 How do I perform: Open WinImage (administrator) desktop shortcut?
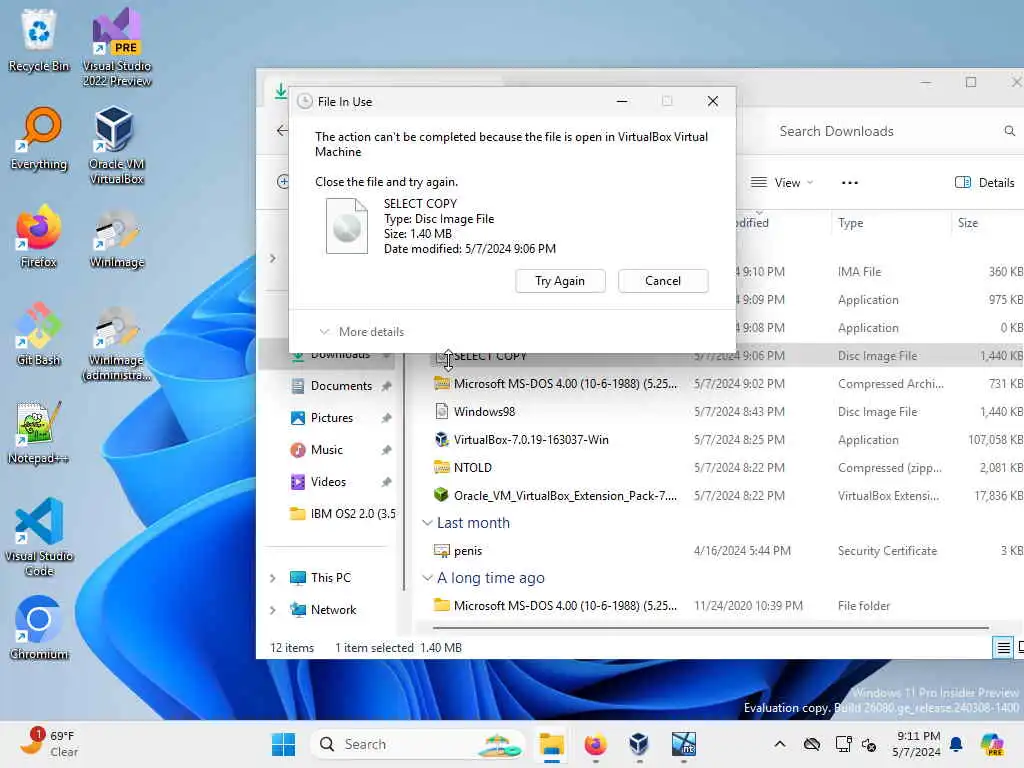[117, 343]
